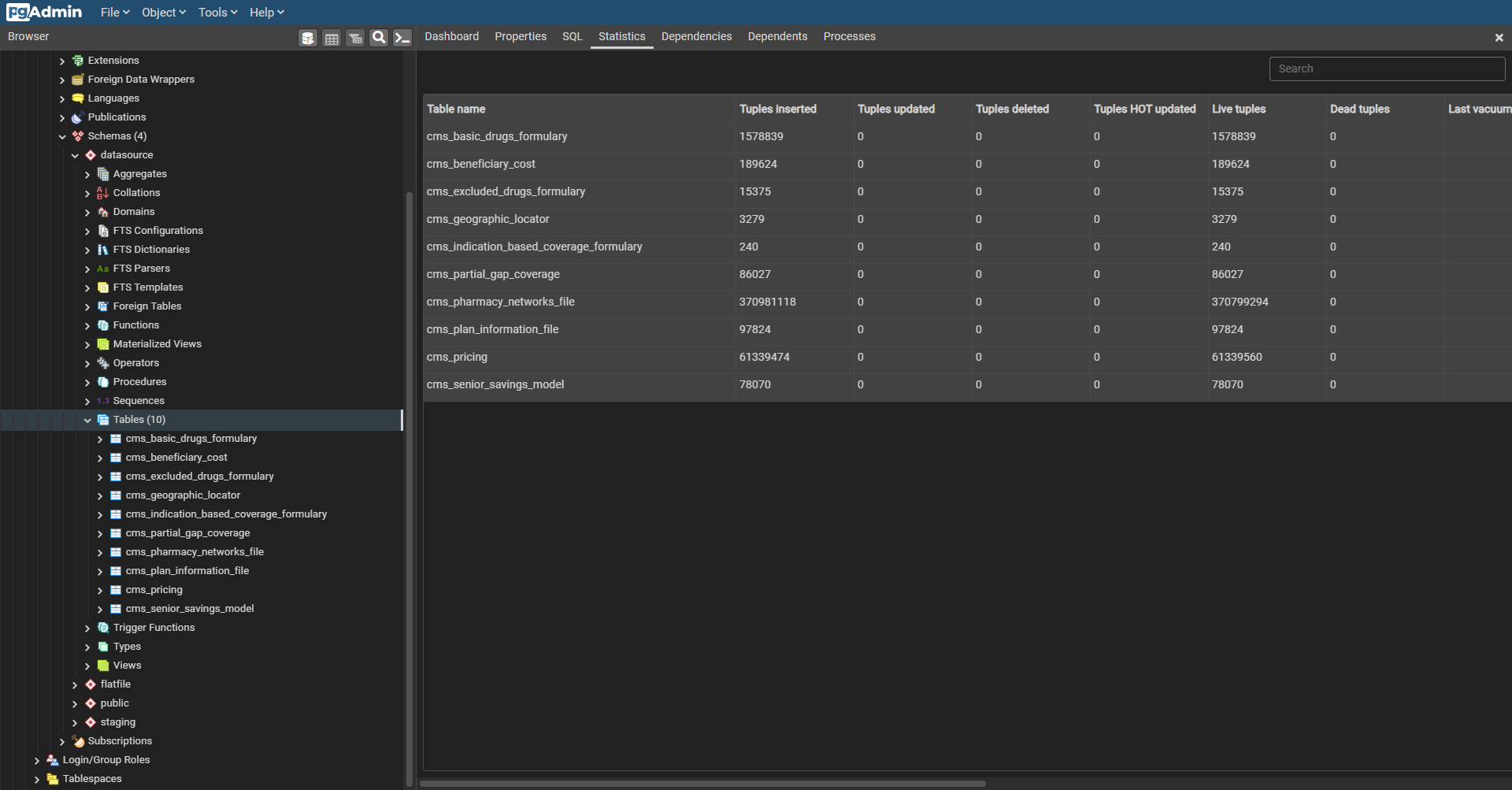This screenshot has width=1512, height=790.
Task: Sort by Live tuples column header
Action: point(1267,109)
